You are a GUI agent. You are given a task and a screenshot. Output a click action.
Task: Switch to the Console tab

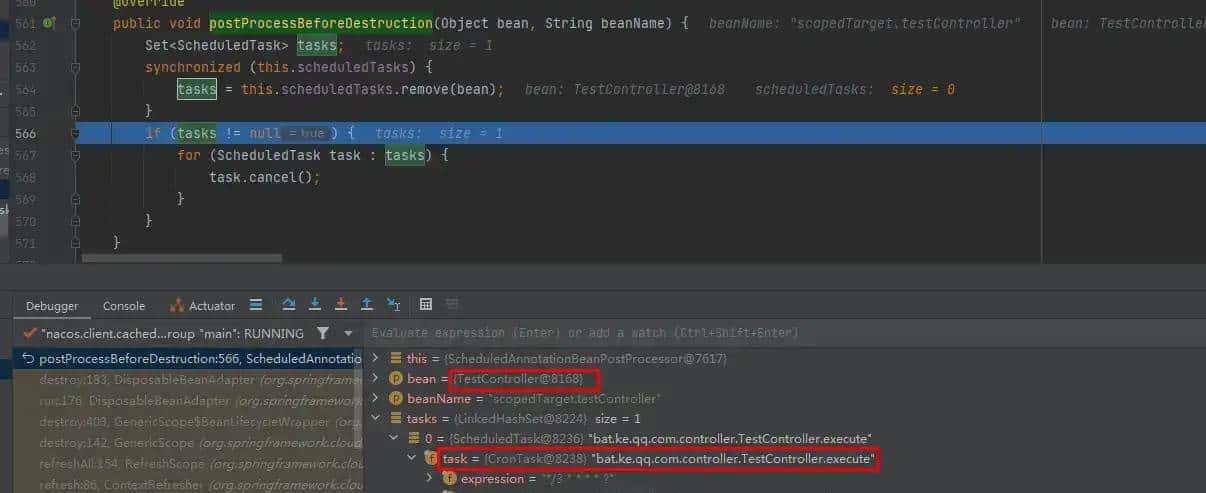[124, 306]
